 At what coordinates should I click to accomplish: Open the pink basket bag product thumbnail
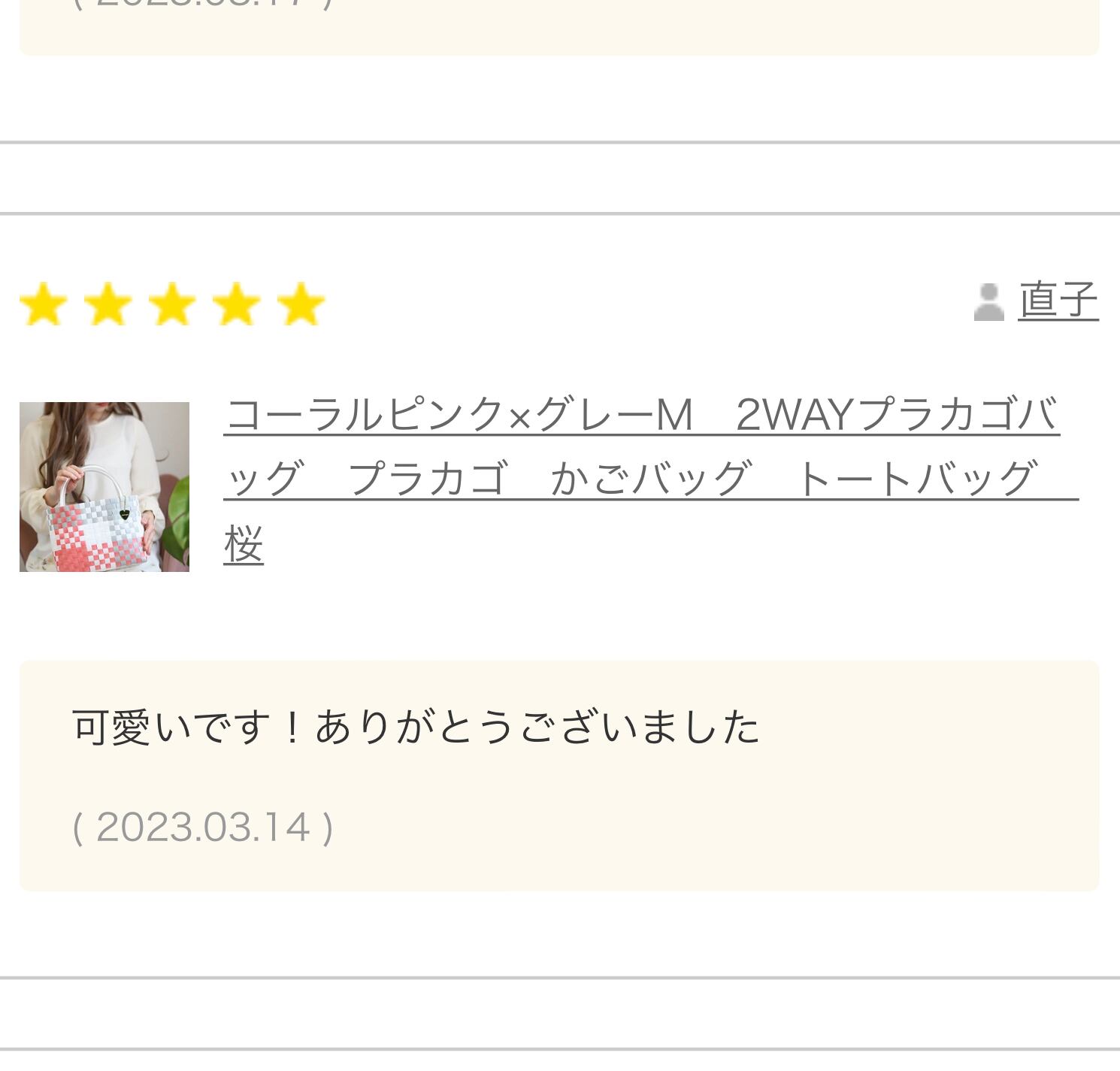[x=104, y=487]
